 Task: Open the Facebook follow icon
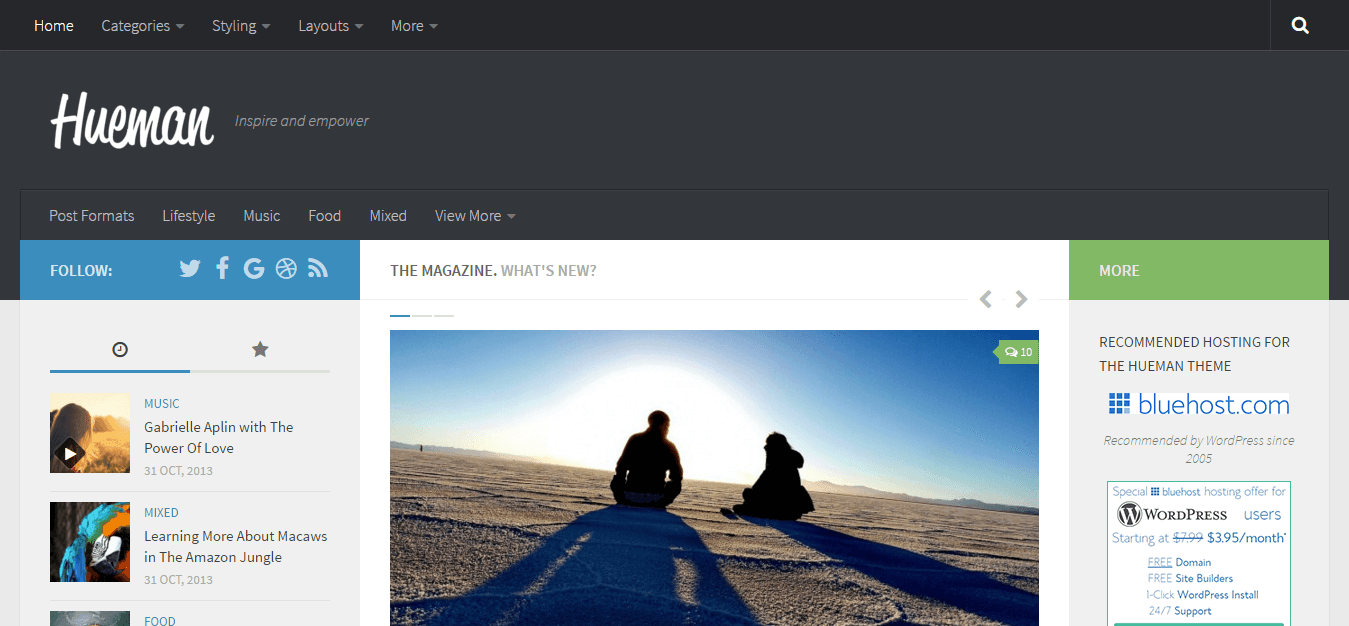coord(222,268)
